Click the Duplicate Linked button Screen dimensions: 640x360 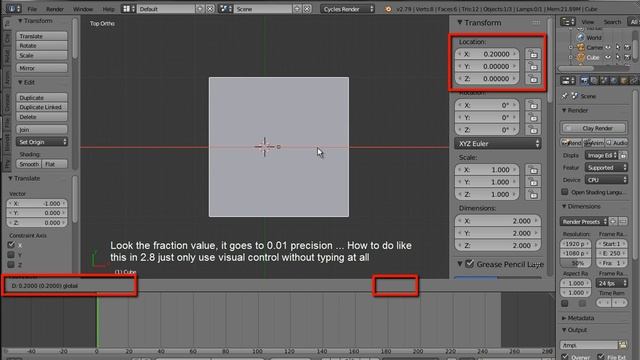click(x=42, y=107)
